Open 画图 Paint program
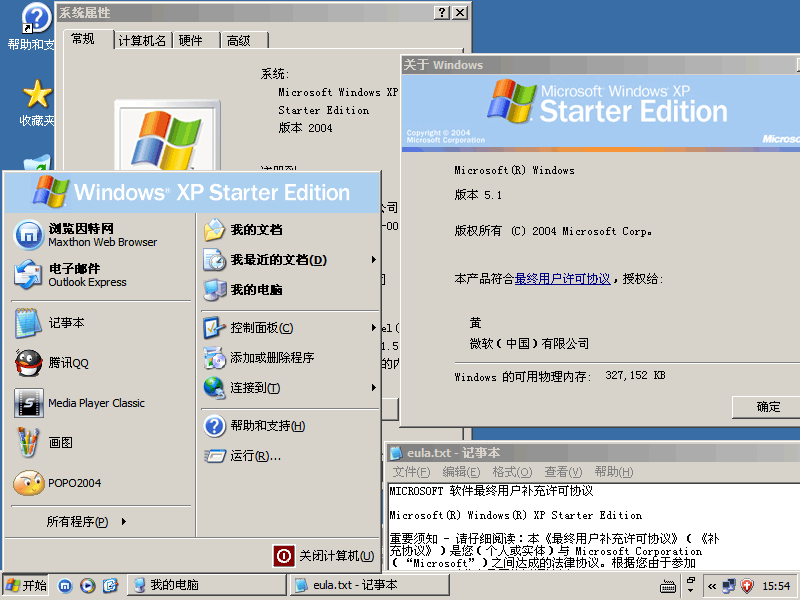Viewport: 800px width, 600px height. (102, 442)
